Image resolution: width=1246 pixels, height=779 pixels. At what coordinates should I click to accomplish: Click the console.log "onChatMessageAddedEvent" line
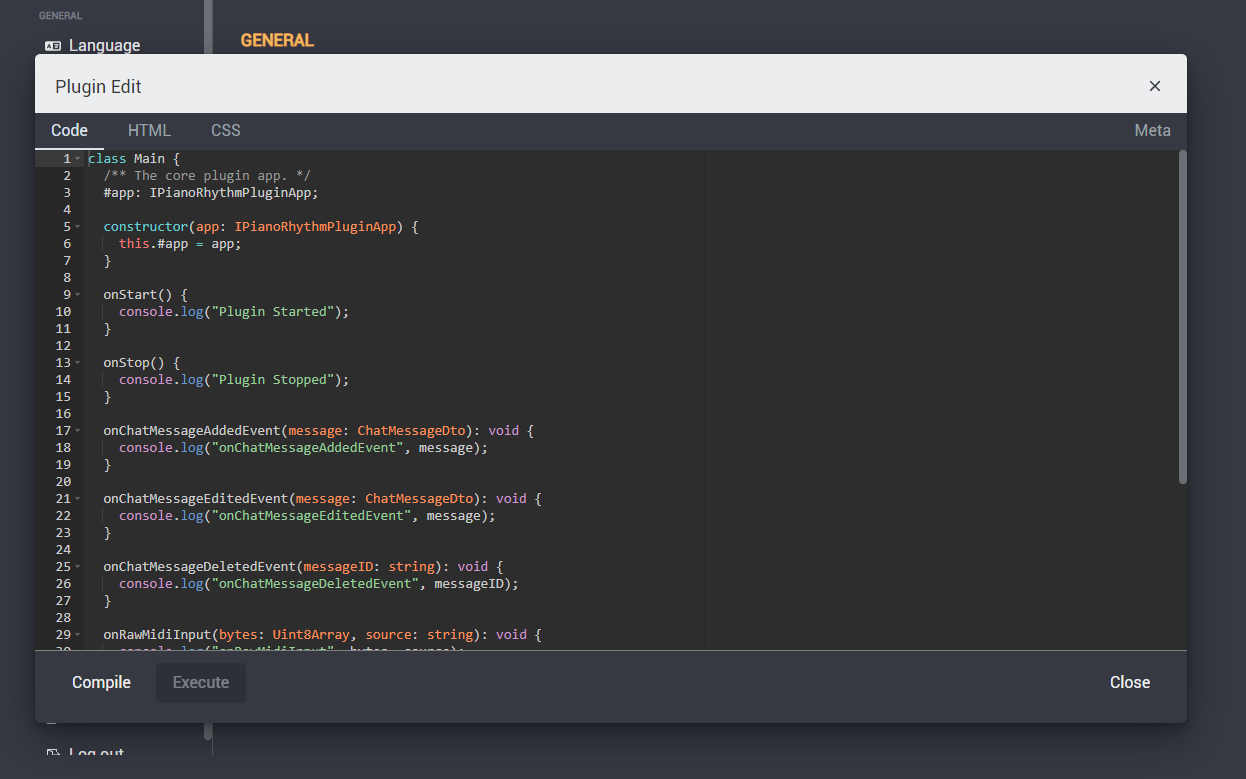click(303, 448)
